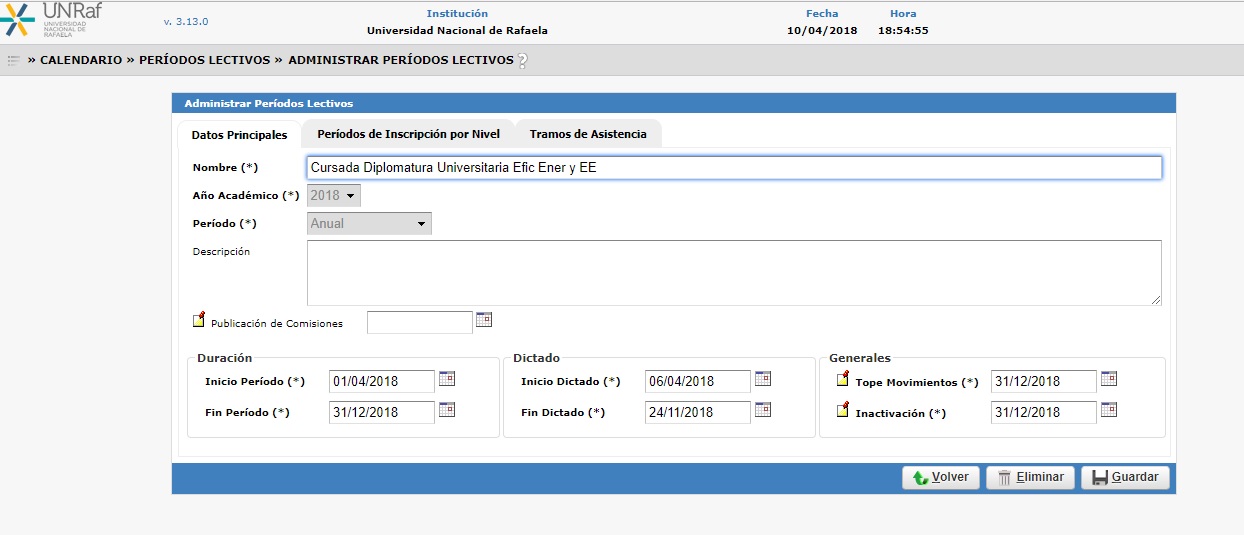The height and width of the screenshot is (535, 1244).
Task: Click the Universidad Nacional de Rafaela text
Action: pos(457,30)
